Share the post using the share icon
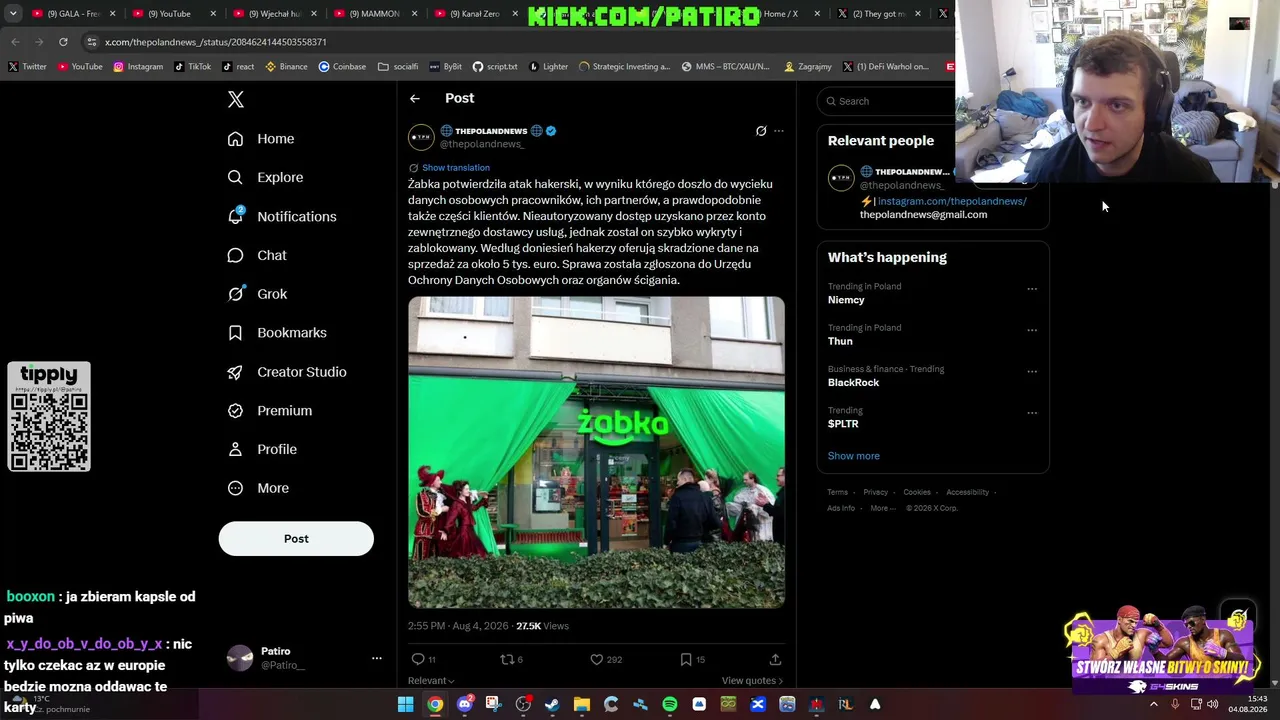This screenshot has width=1280, height=720. coord(775,659)
